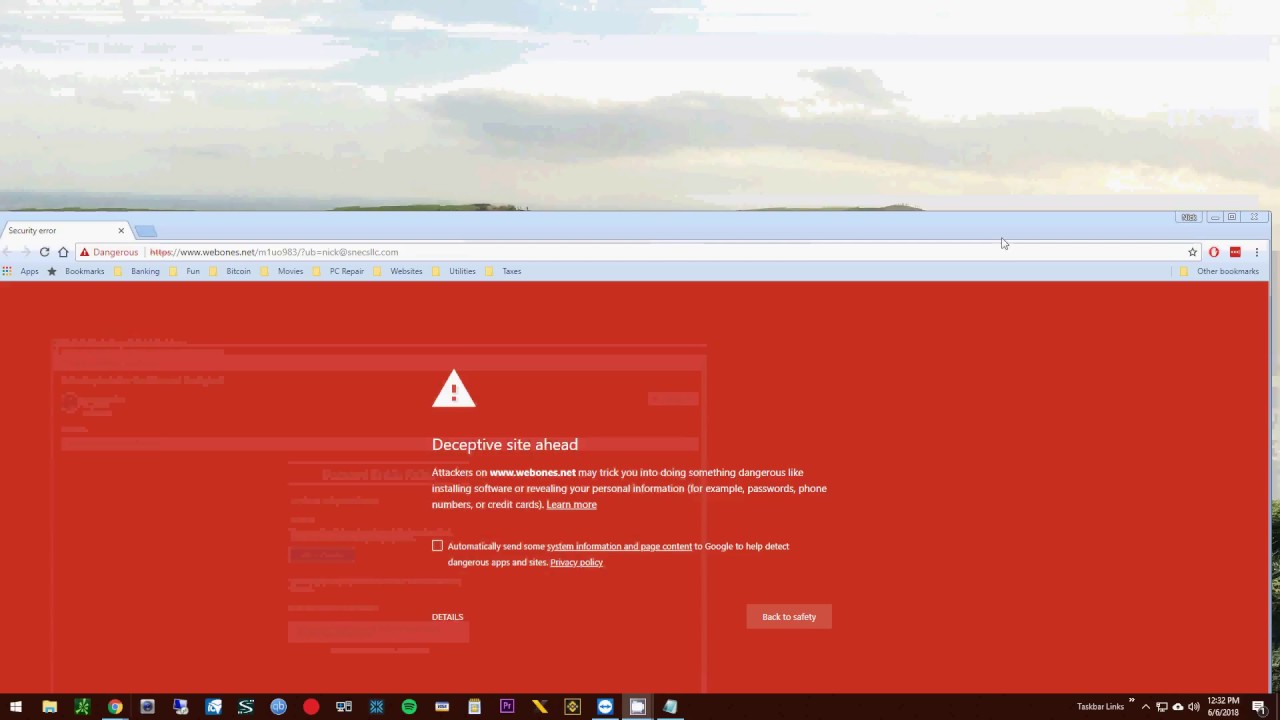Open the Privacy policy link

[576, 563]
